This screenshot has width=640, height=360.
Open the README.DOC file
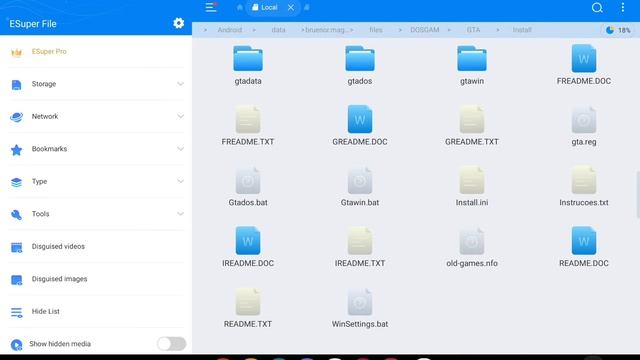(x=584, y=247)
